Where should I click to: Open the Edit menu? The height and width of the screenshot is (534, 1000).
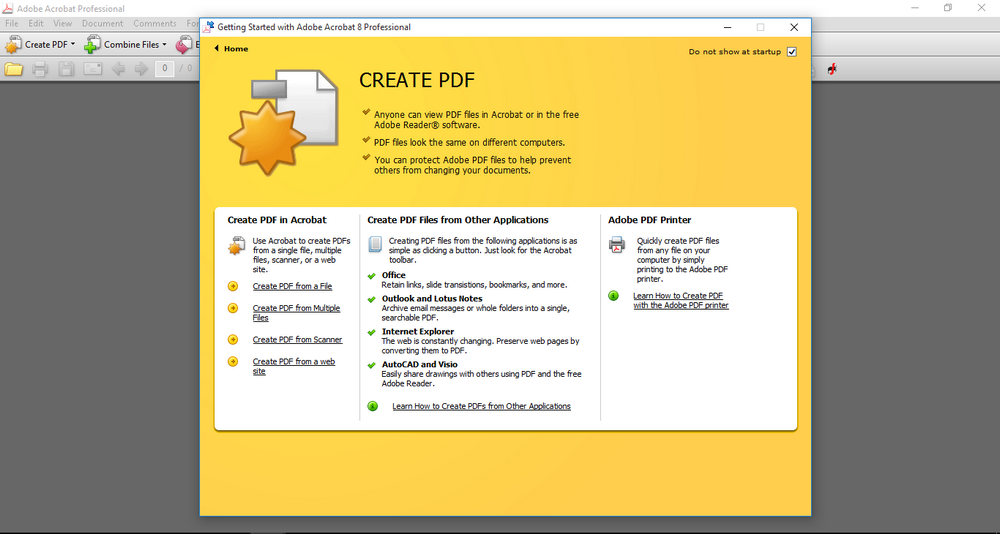click(36, 24)
